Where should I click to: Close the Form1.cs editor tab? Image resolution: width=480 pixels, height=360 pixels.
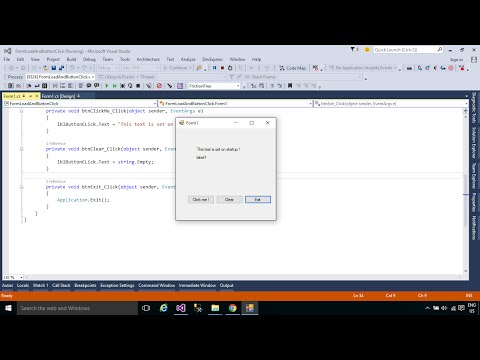(x=37, y=96)
